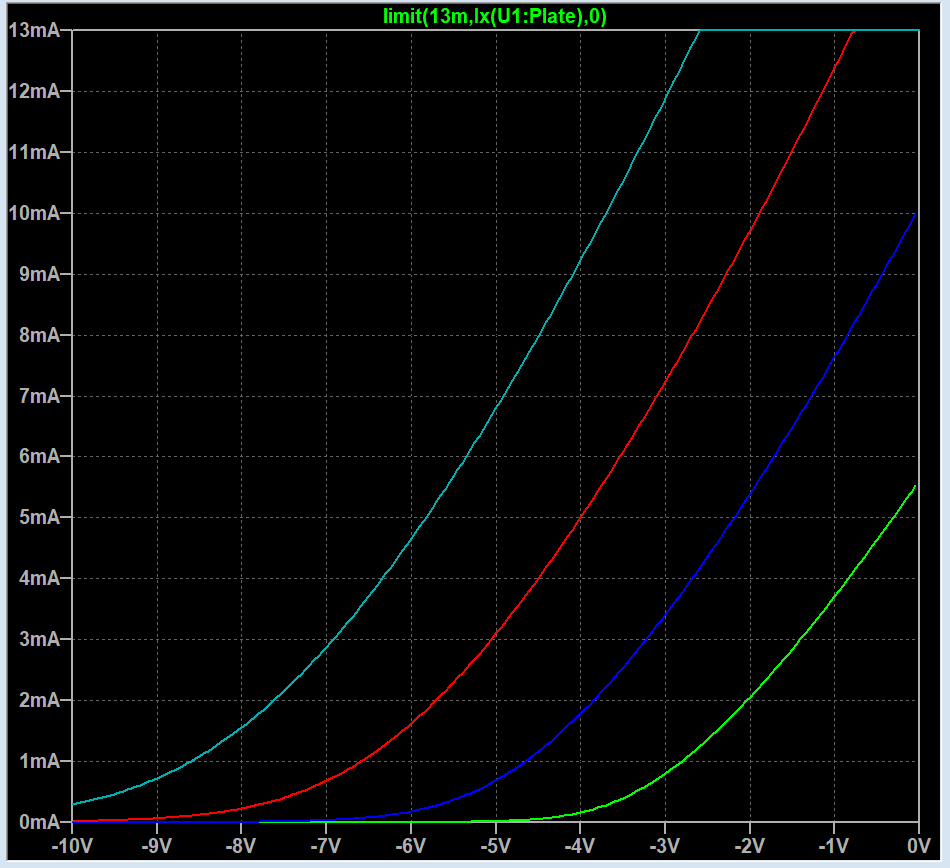Click the limit(13m,Ix(U1:Plate),0) trace label
The width and height of the screenshot is (950, 868).
pos(494,16)
